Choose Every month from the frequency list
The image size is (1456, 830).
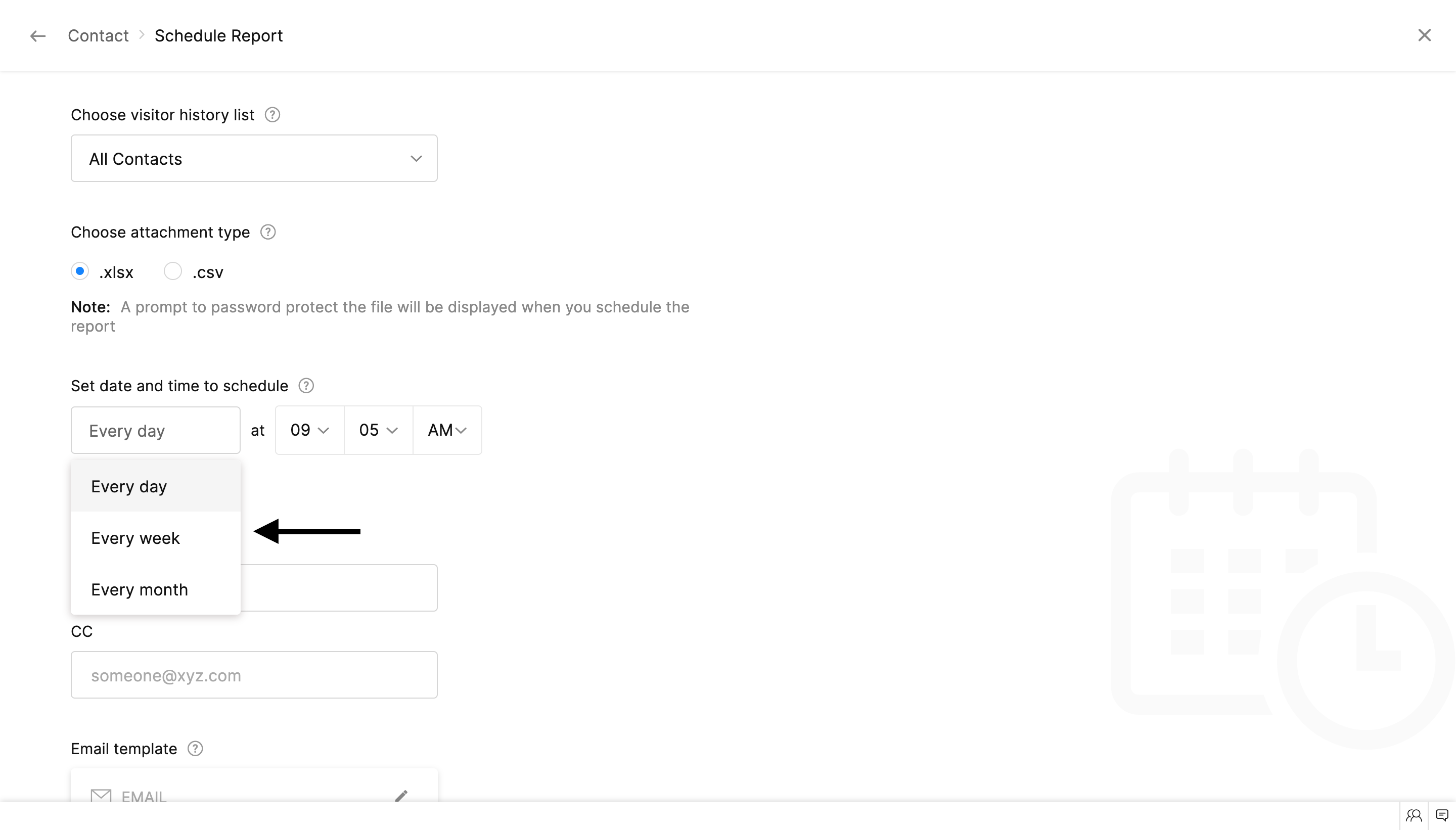click(x=140, y=589)
